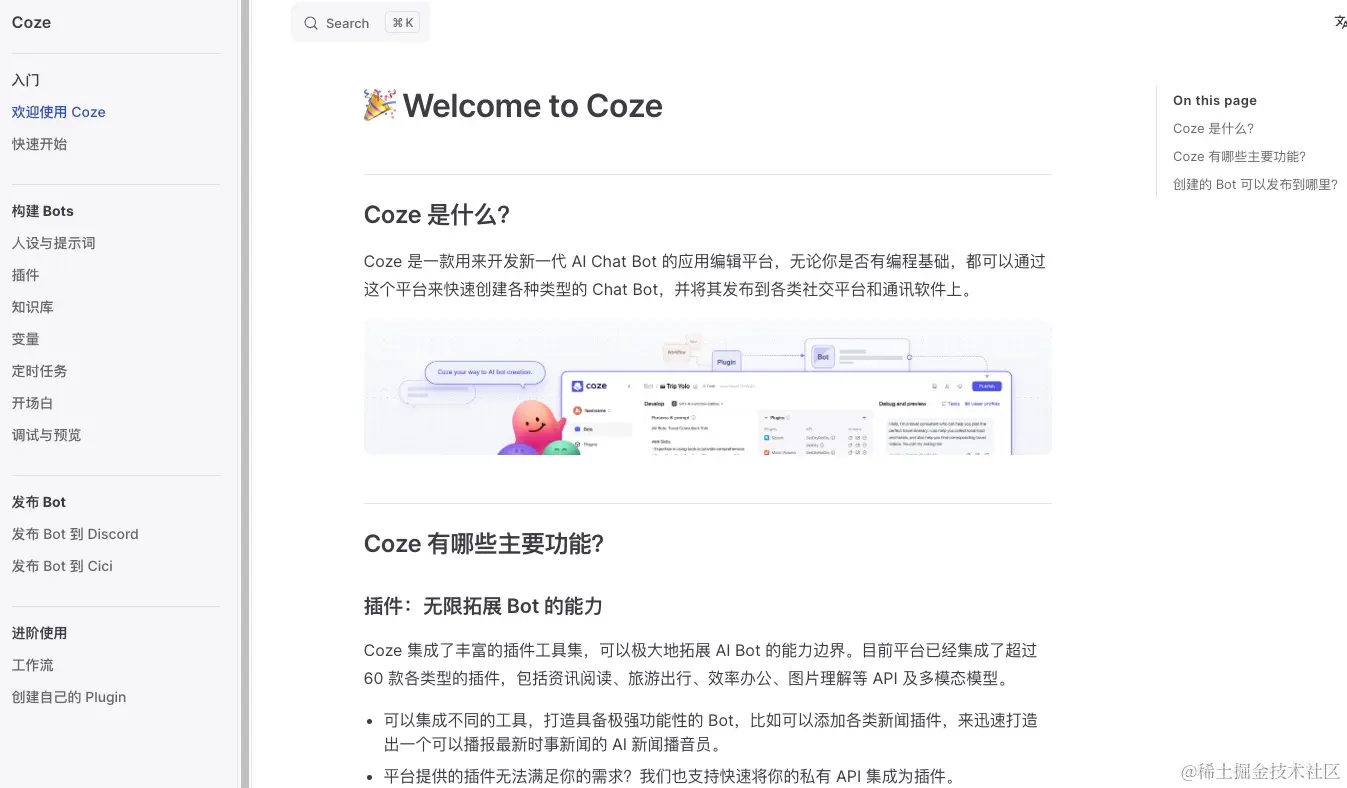1347x788 pixels.
Task: Click the ⌘K shortcut badge
Action: click(403, 23)
